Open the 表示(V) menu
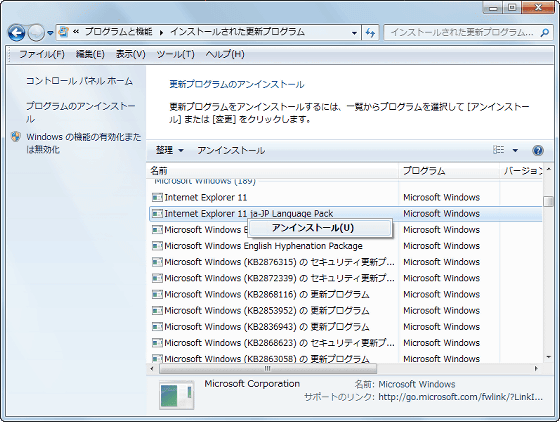This screenshot has width=560, height=422. point(130,54)
